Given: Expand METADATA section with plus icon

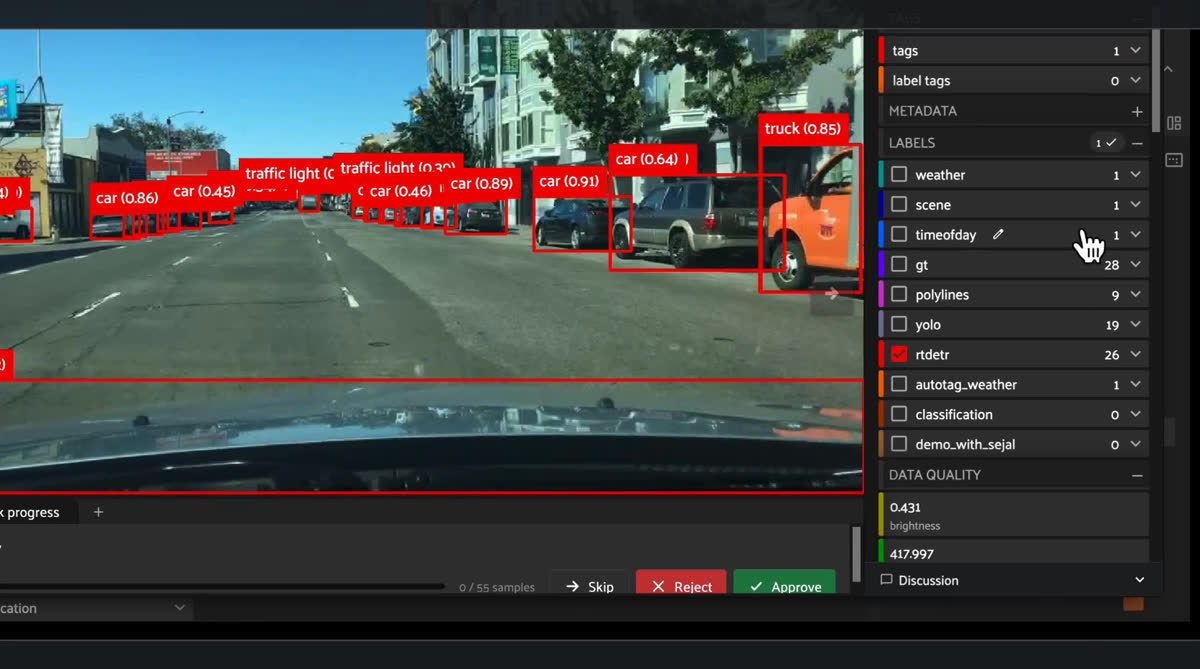Looking at the screenshot, I should click(1136, 112).
